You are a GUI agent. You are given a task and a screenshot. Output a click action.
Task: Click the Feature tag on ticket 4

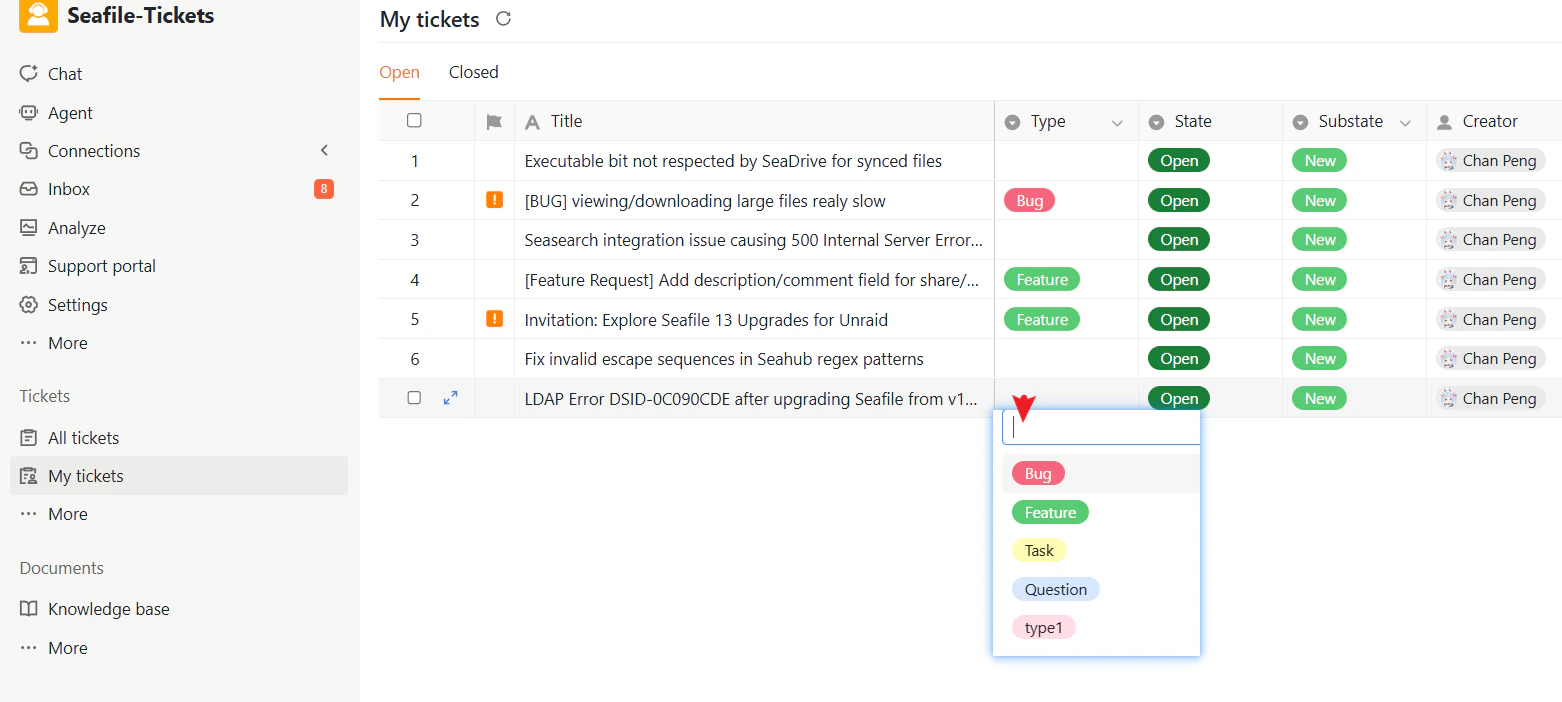click(1042, 280)
